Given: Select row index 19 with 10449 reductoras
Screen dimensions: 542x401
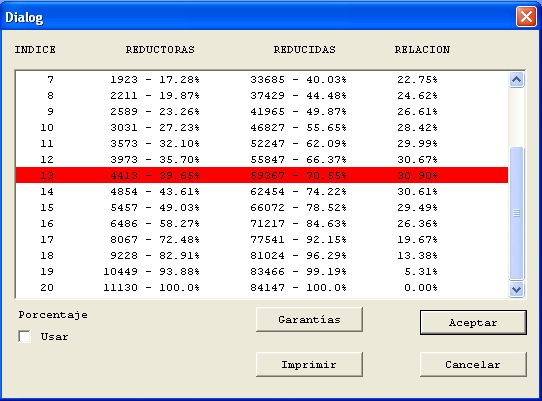Looking at the screenshot, I should click(x=262, y=271).
